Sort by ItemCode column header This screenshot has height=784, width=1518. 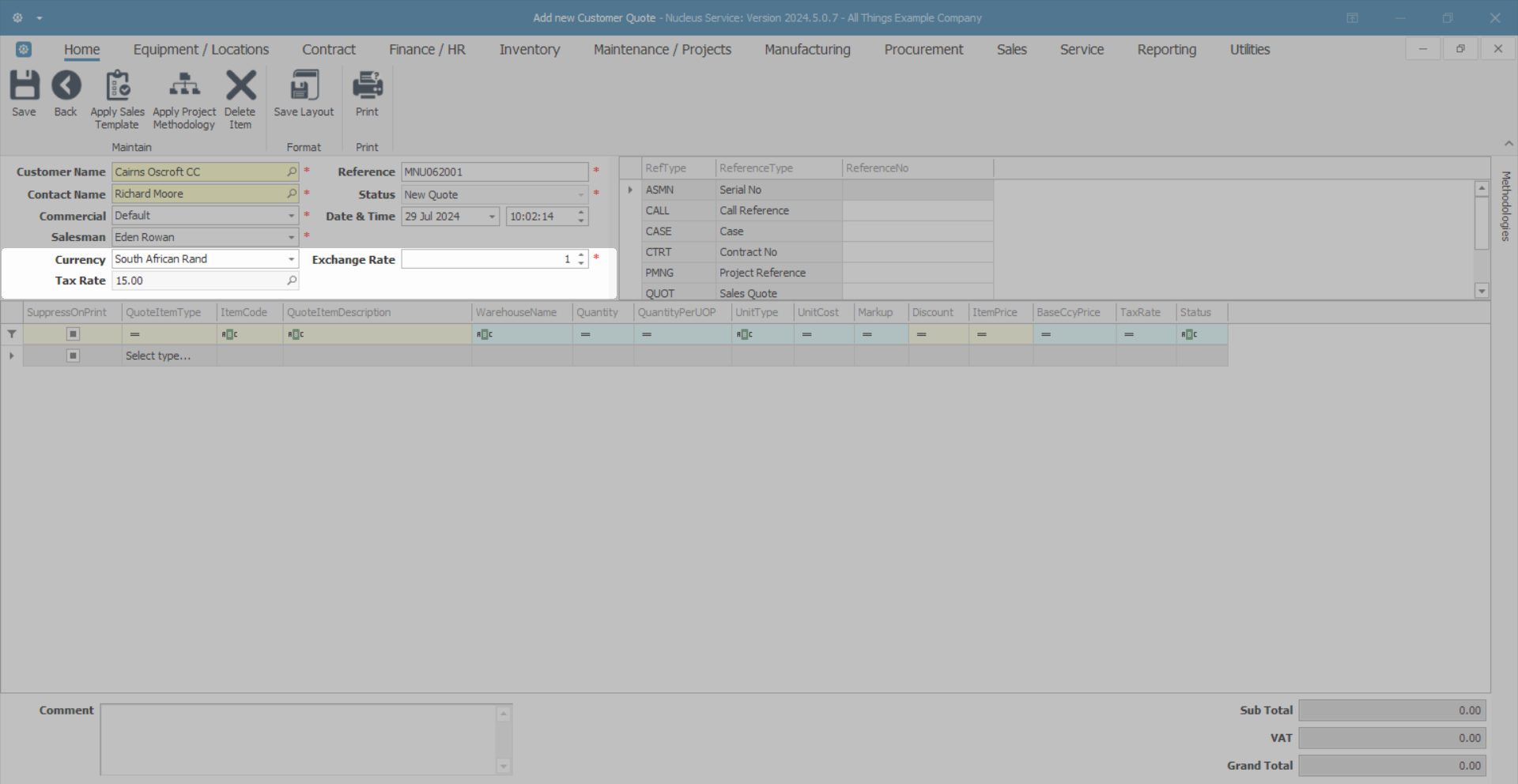(x=250, y=312)
